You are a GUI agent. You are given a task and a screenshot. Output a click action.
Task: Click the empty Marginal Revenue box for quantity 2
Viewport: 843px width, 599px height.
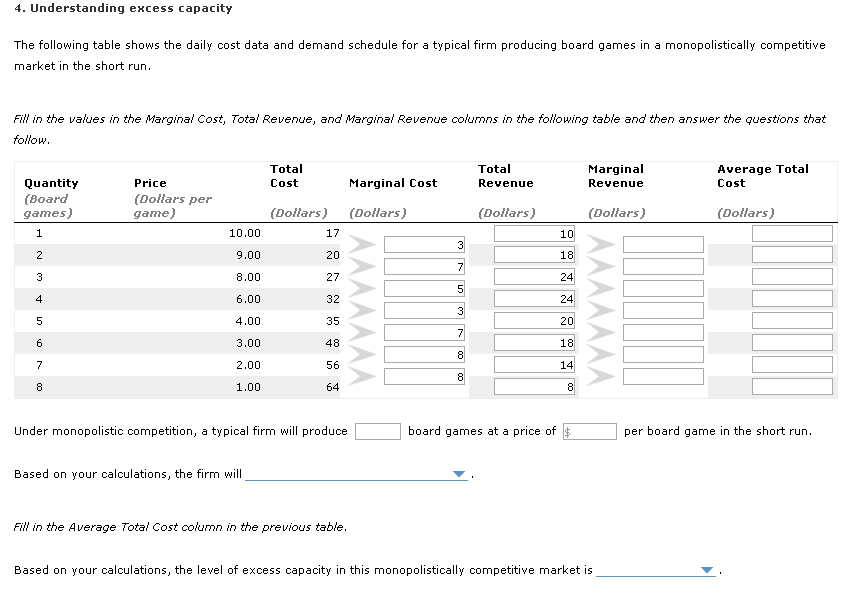pos(662,243)
